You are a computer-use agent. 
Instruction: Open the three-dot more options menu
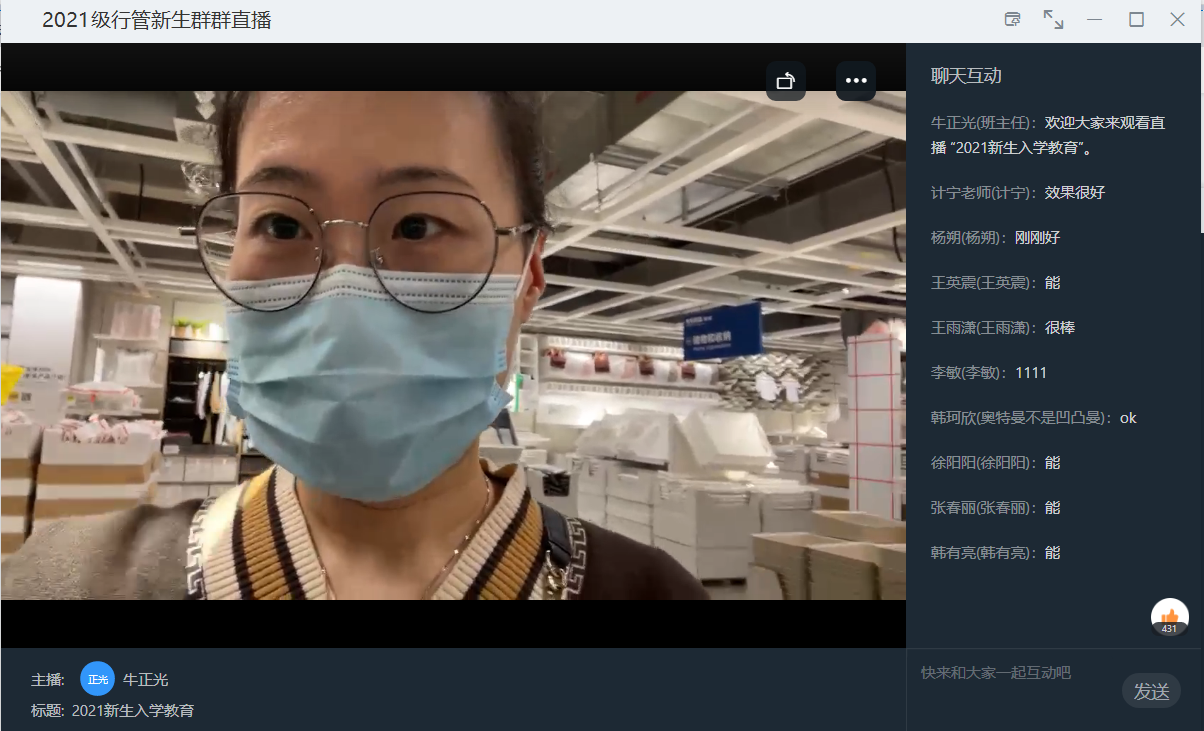click(x=856, y=81)
